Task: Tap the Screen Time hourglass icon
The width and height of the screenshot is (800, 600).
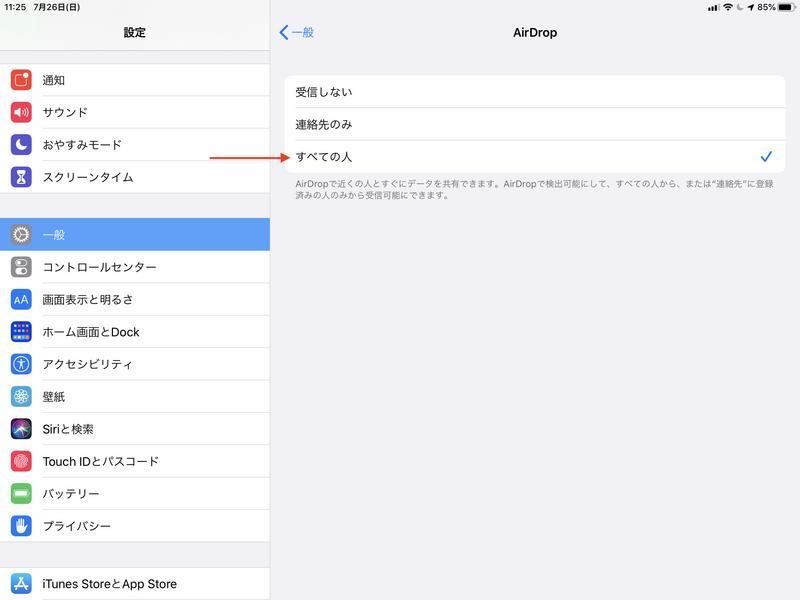Action: (21, 177)
